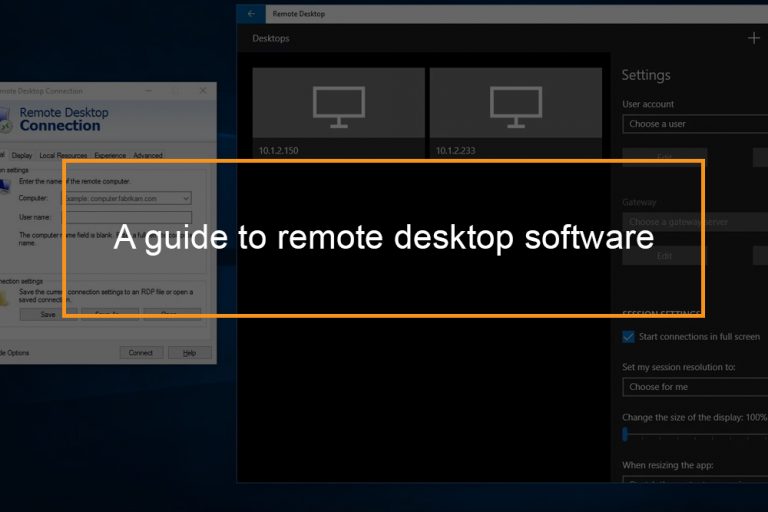768x512 pixels.
Task: Click the monitor icon of 10.1.2.233
Action: click(x=515, y=103)
